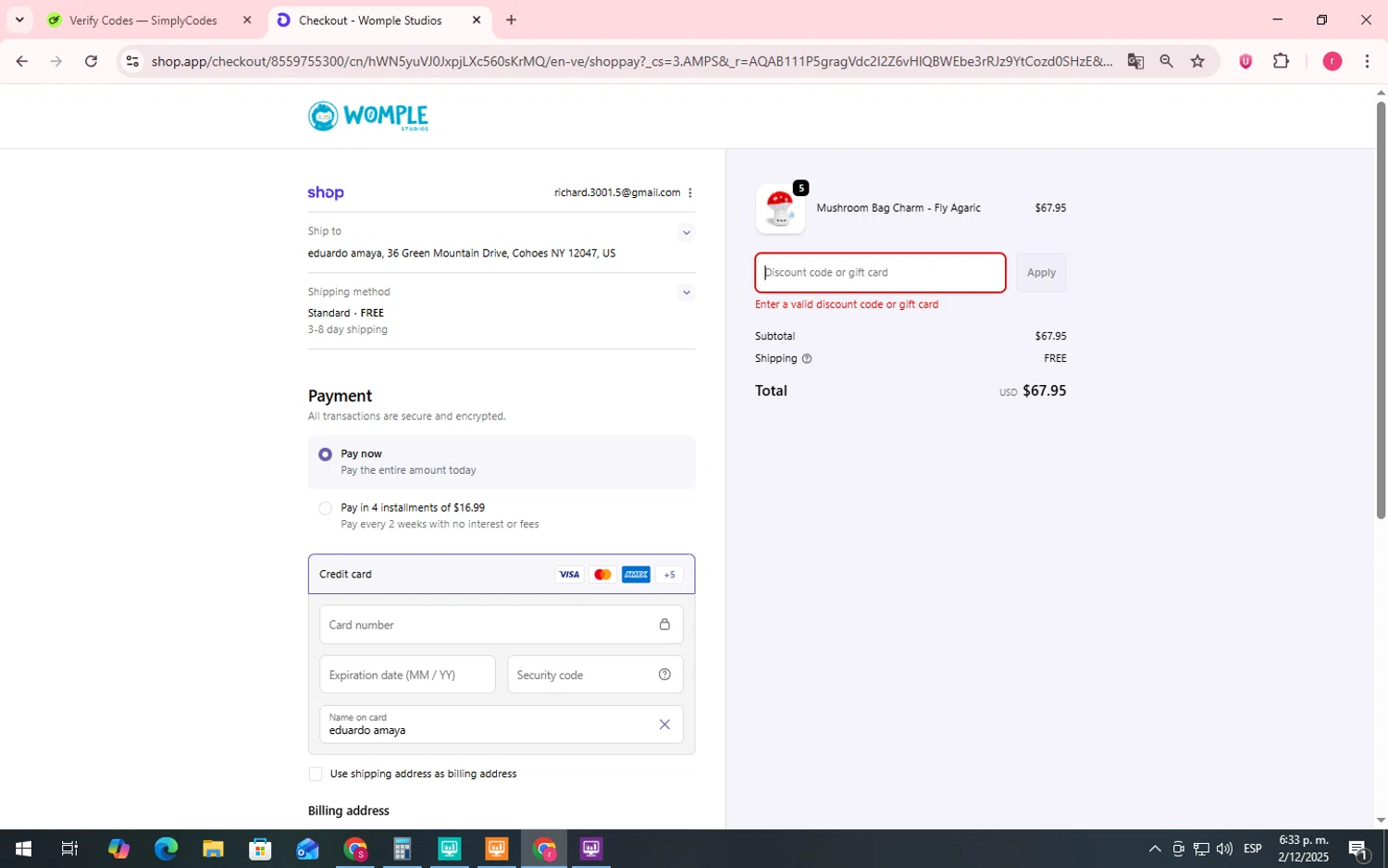
Task: Open the tab search dropdown arrow
Action: [x=19, y=19]
